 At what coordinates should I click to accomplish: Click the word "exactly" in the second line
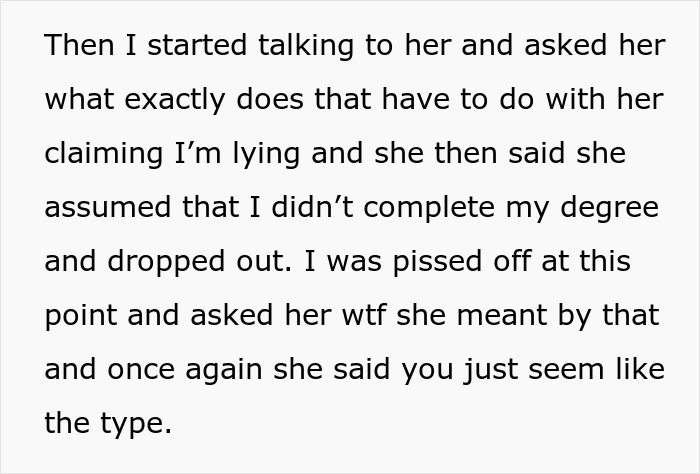coord(175,100)
